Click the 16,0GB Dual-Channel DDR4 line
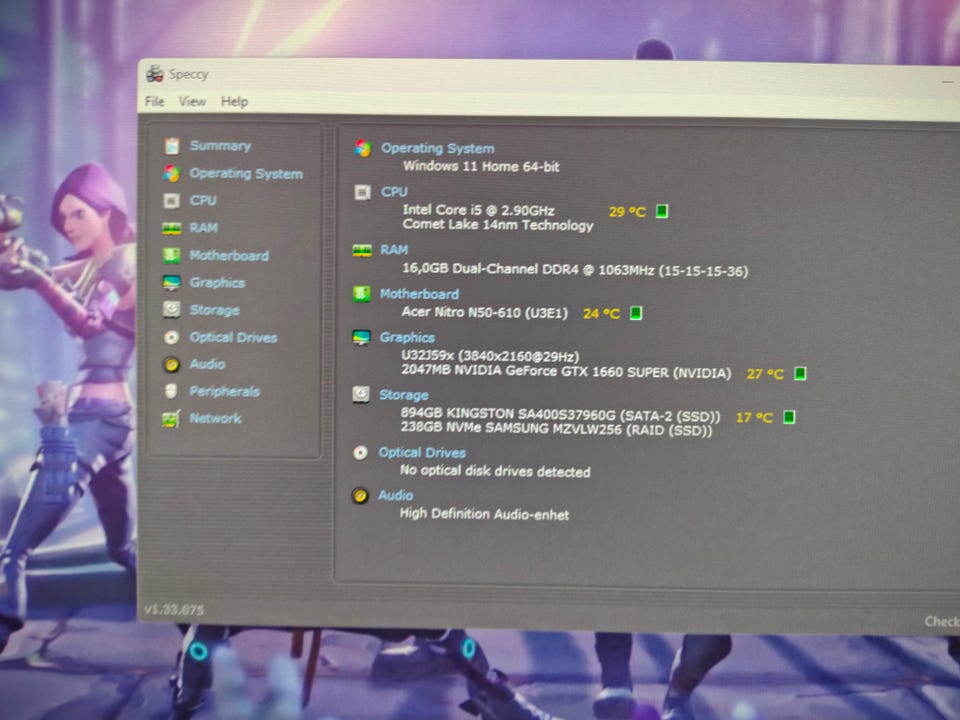Viewport: 960px width, 720px height. pyautogui.click(x=575, y=269)
